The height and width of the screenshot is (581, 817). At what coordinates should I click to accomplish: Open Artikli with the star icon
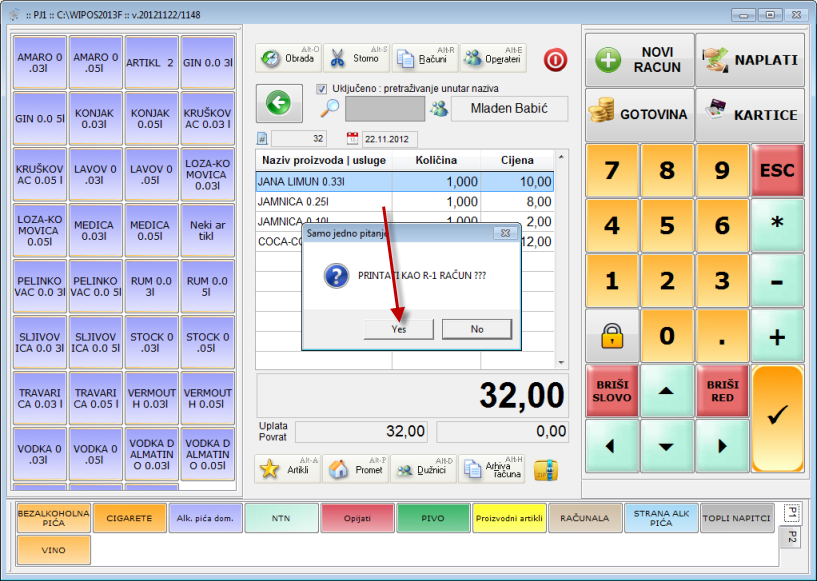click(x=287, y=469)
